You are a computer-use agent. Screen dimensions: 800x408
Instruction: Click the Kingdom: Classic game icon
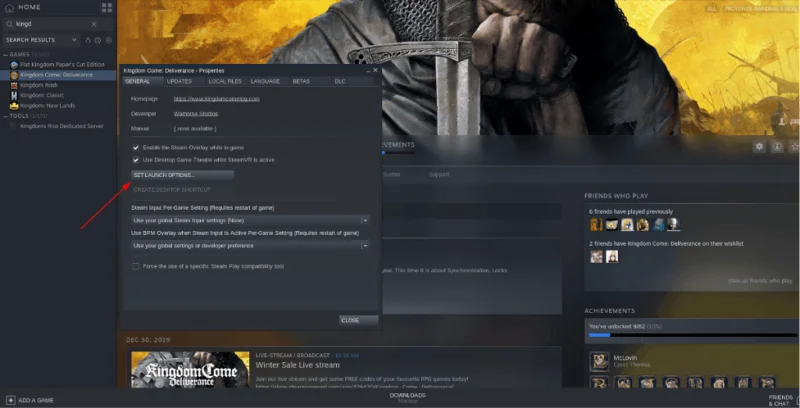tap(14, 95)
